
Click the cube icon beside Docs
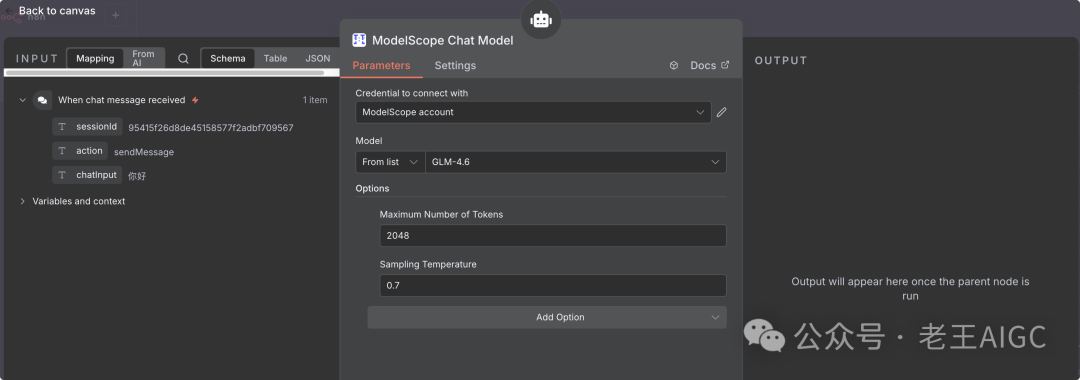coord(674,65)
